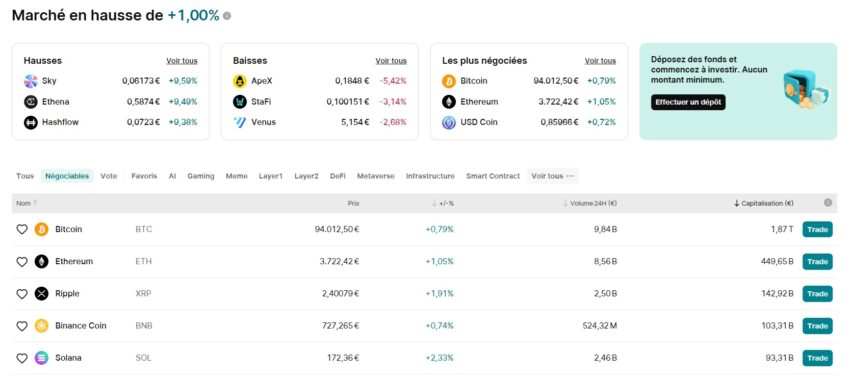Click the Venus coin icon
850x378 pixels.
pyautogui.click(x=240, y=123)
